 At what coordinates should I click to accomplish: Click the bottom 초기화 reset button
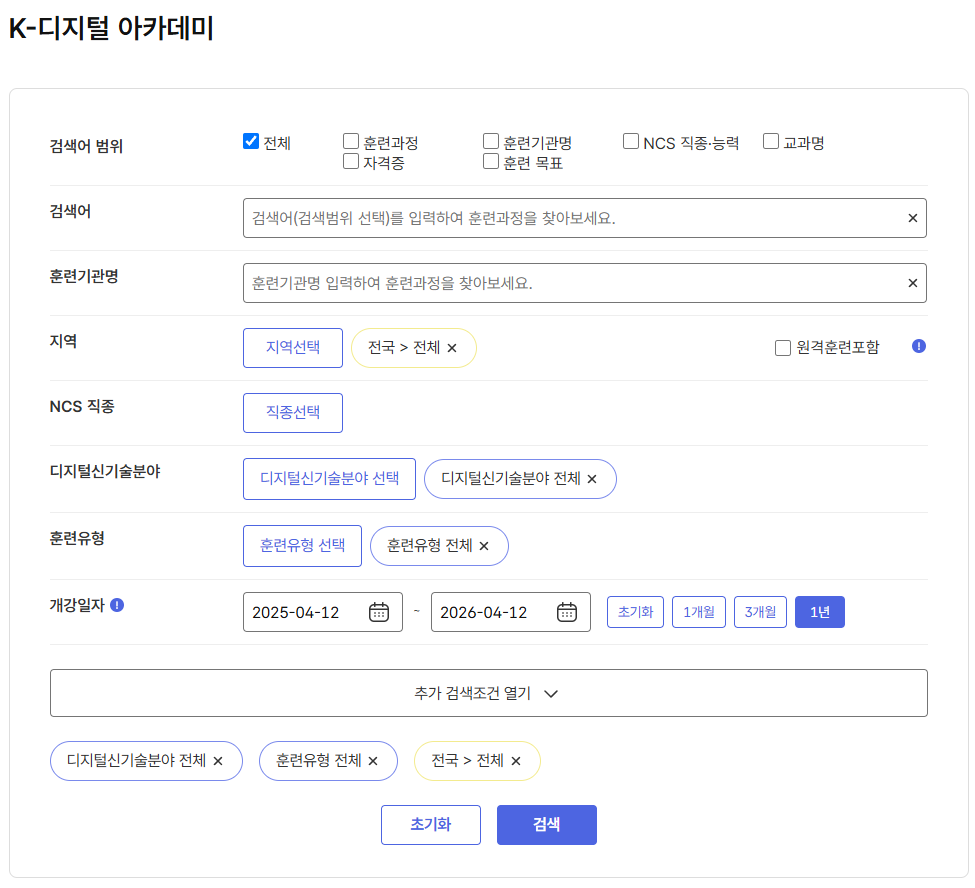(430, 825)
